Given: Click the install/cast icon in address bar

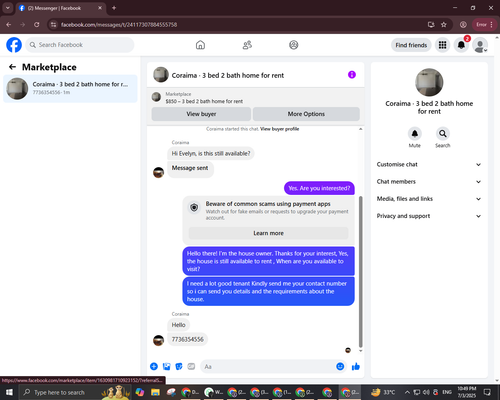Looking at the screenshot, I should pos(431,25).
